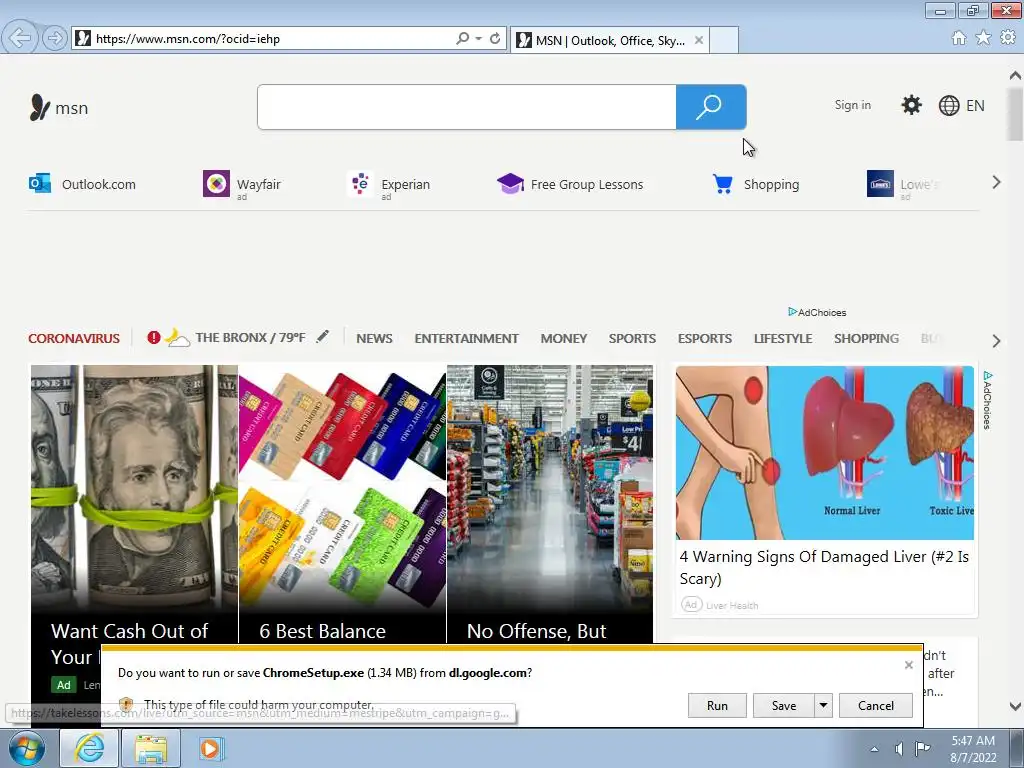Click the browser Forward arrow button

click(55, 39)
